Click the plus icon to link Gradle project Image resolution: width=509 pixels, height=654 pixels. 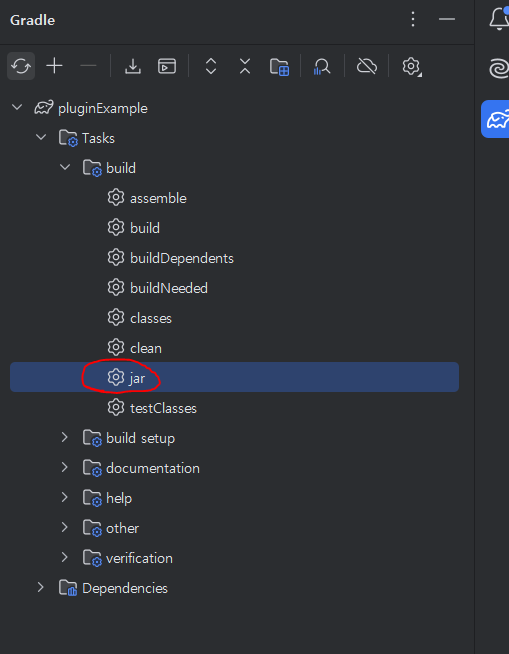pyautogui.click(x=54, y=66)
